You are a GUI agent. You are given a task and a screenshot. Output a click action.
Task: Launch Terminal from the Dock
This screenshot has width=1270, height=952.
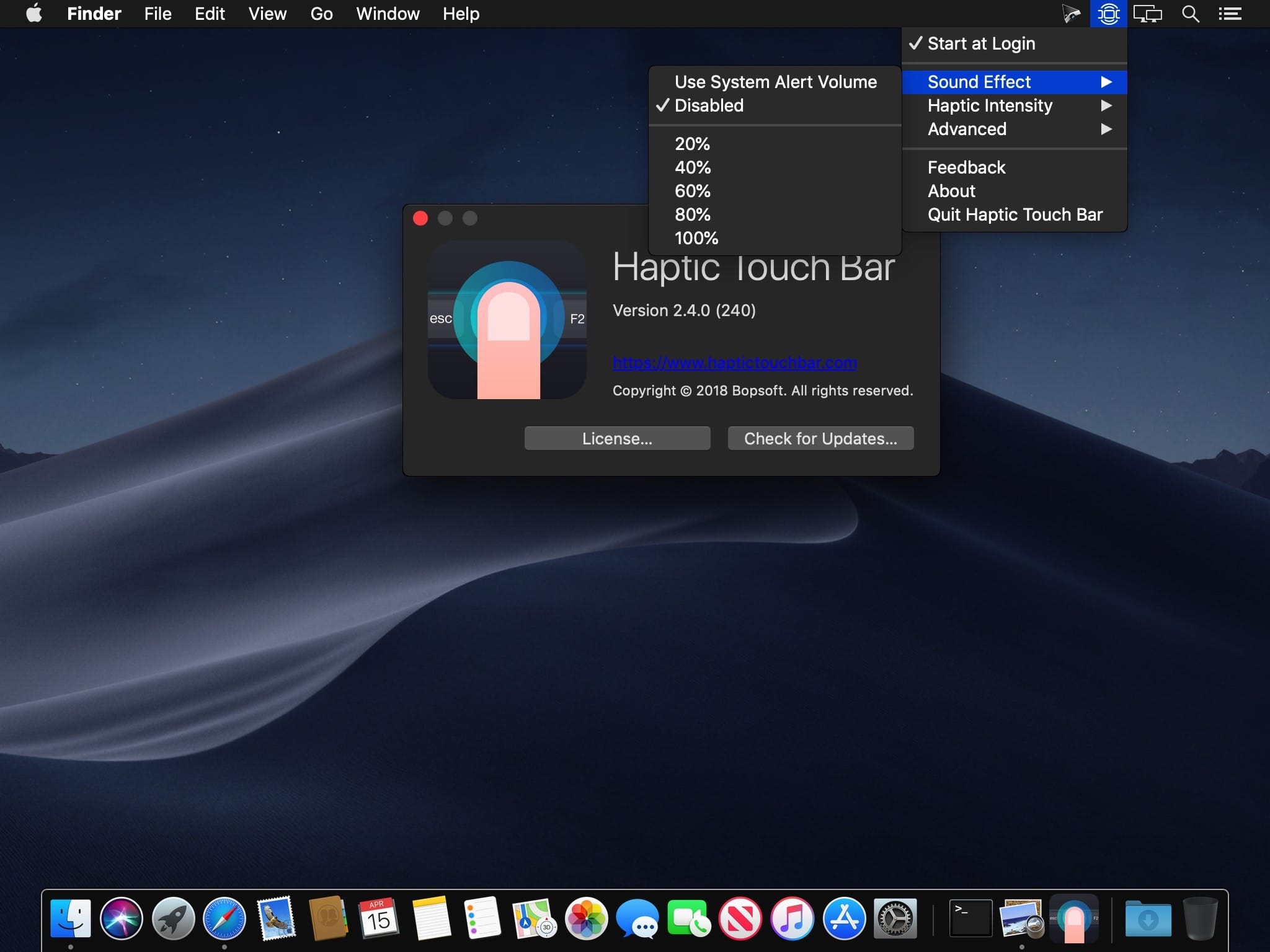pyautogui.click(x=970, y=918)
